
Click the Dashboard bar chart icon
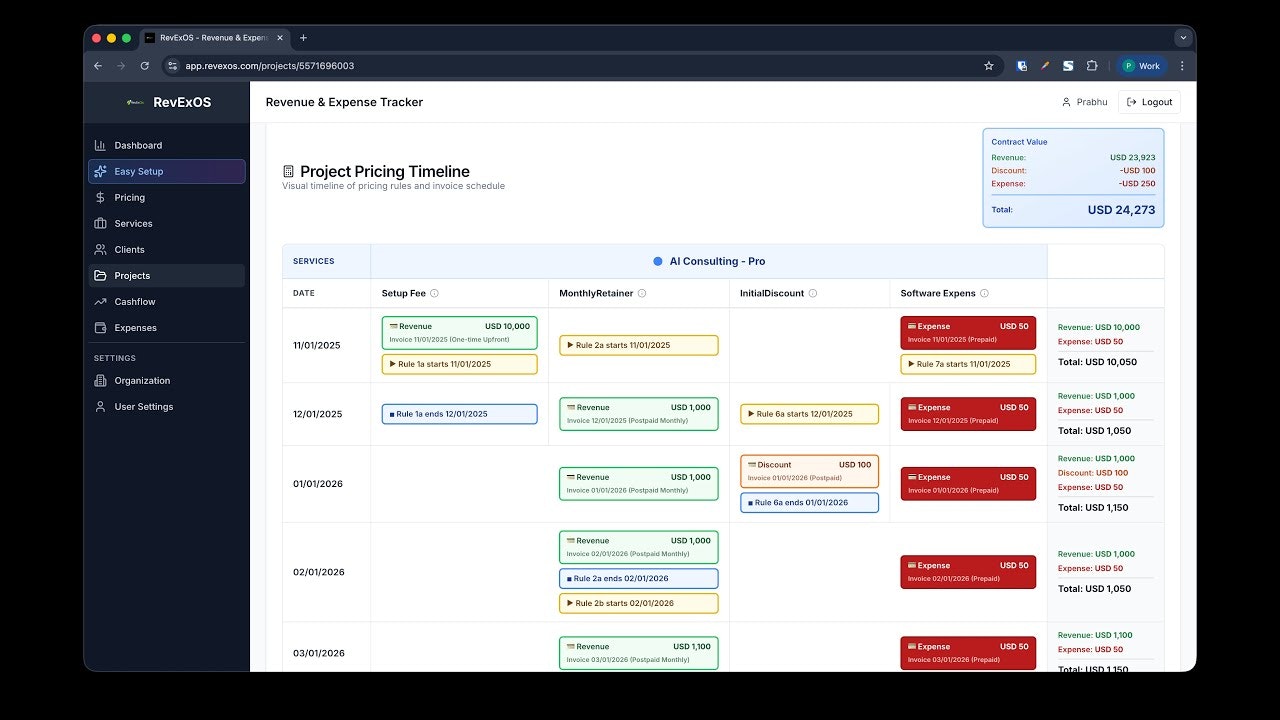tap(100, 145)
